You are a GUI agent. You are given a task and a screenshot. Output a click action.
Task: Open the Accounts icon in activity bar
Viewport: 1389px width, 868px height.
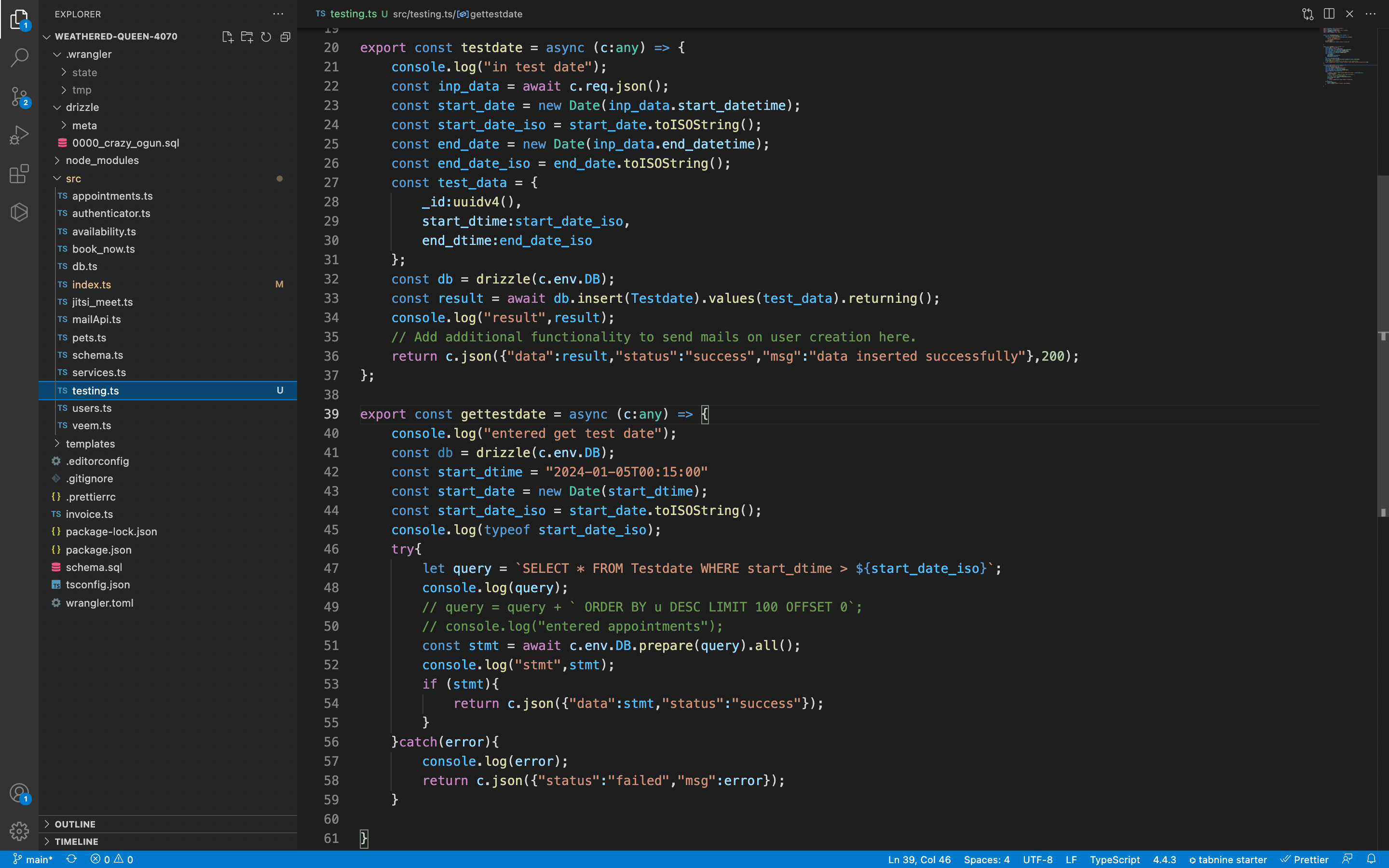(x=19, y=792)
